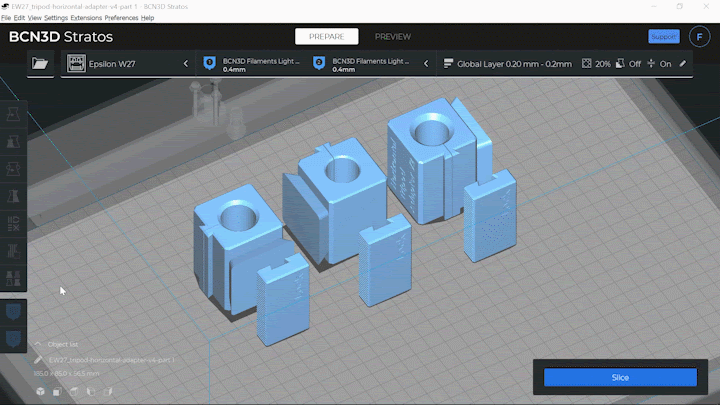Switch to 3D perspective view cube
Image resolution: width=720 pixels, height=405 pixels.
[x=40, y=391]
